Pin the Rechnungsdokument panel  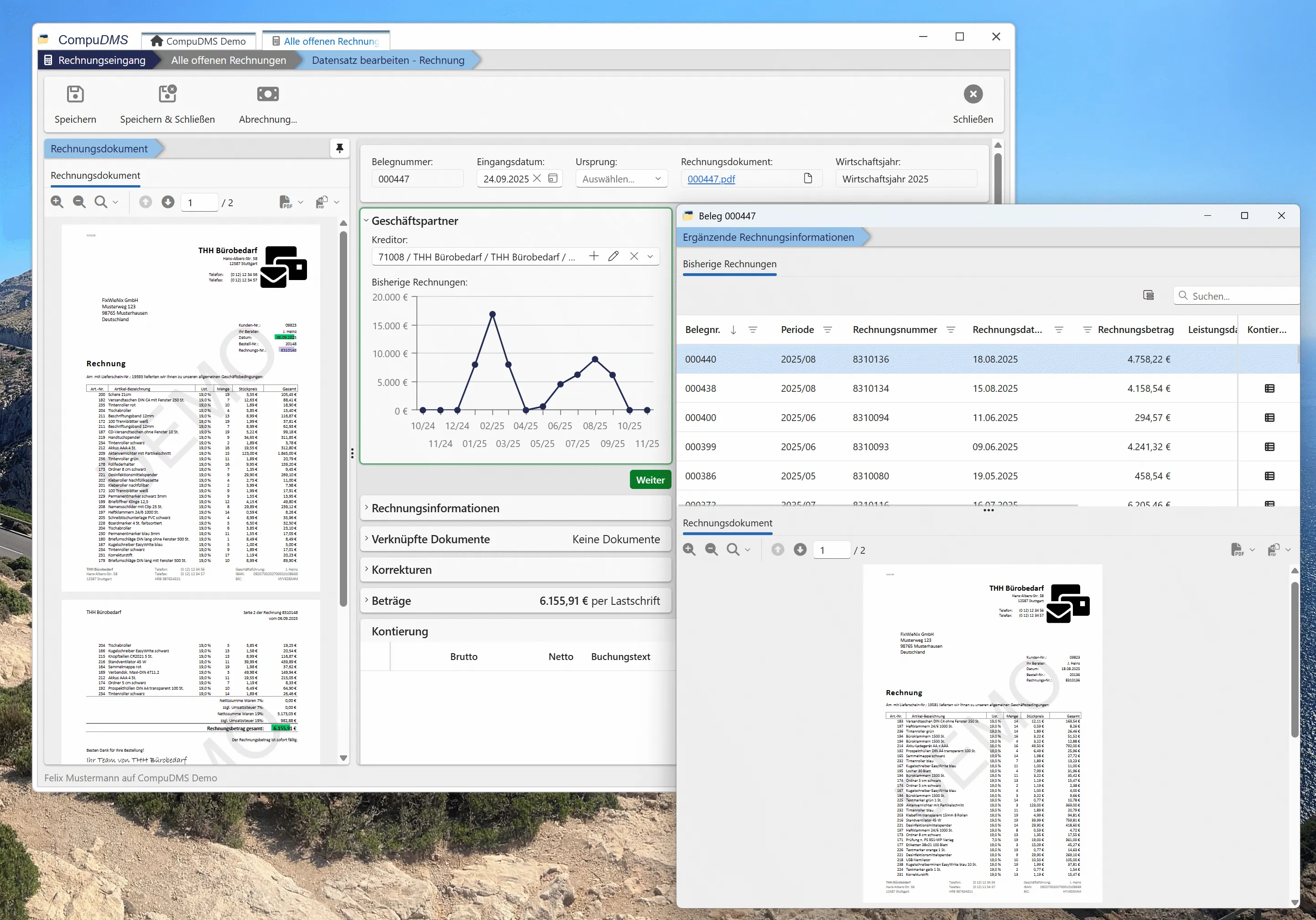coord(339,148)
